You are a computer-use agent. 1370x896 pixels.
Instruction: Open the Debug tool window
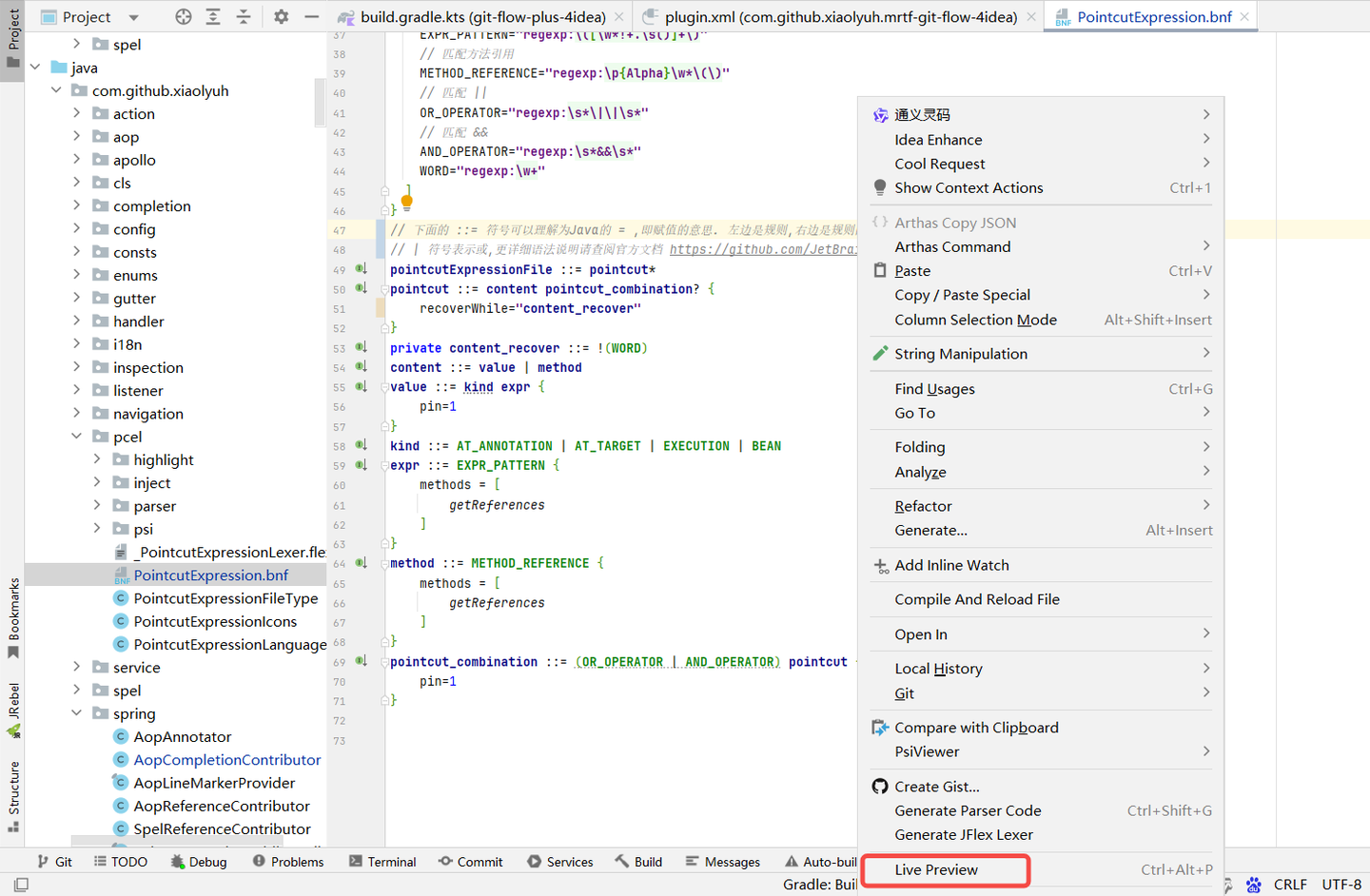198,862
